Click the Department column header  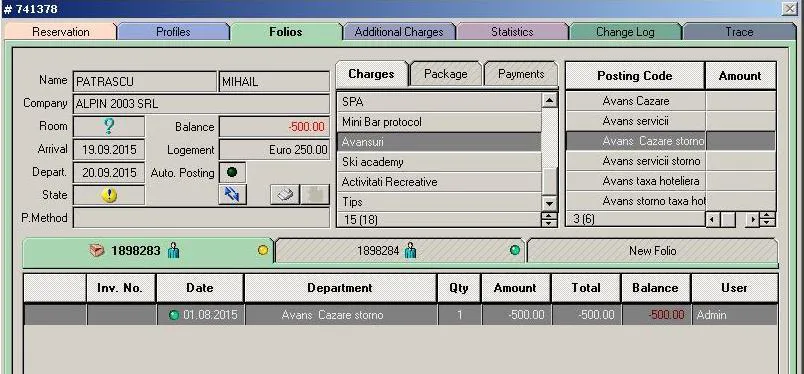click(x=340, y=288)
